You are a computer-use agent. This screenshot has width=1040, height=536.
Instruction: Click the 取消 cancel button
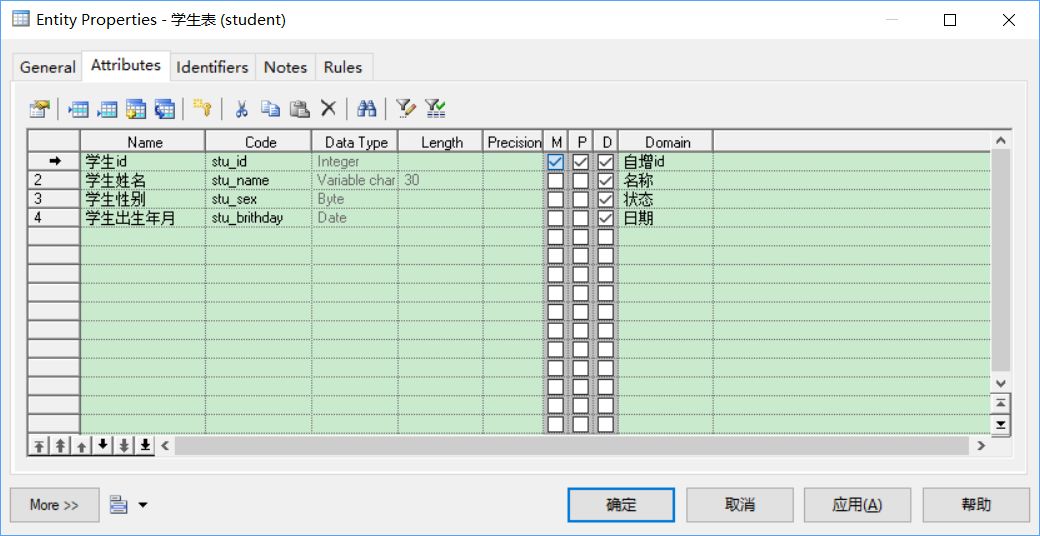740,505
